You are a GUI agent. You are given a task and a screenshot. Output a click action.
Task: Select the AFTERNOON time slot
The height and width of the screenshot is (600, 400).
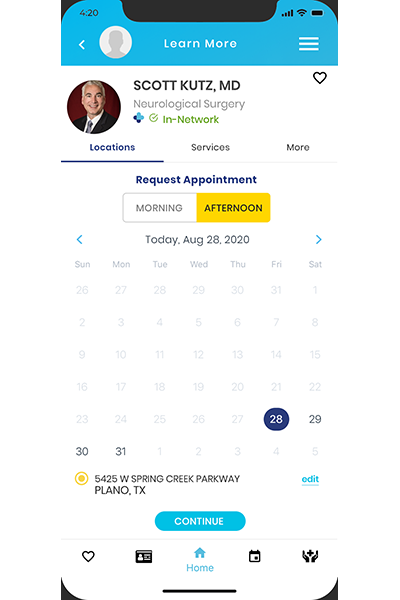(233, 208)
